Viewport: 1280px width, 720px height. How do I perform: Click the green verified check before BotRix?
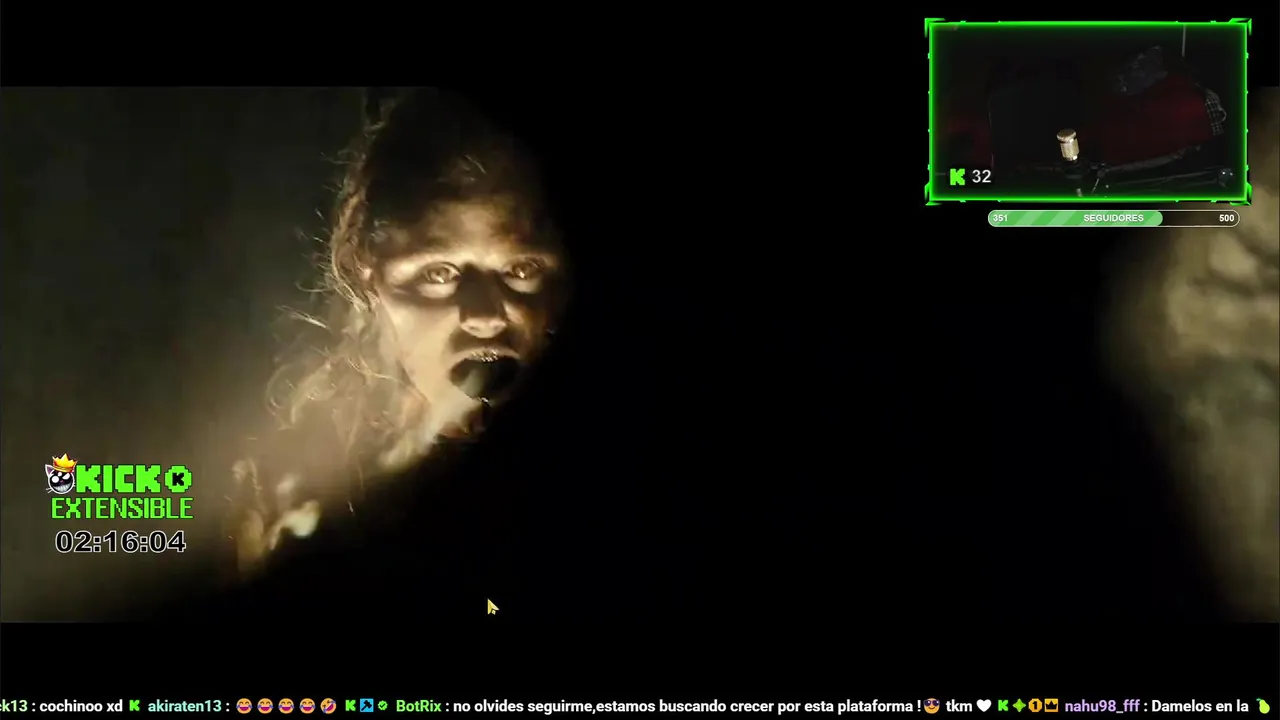[382, 706]
